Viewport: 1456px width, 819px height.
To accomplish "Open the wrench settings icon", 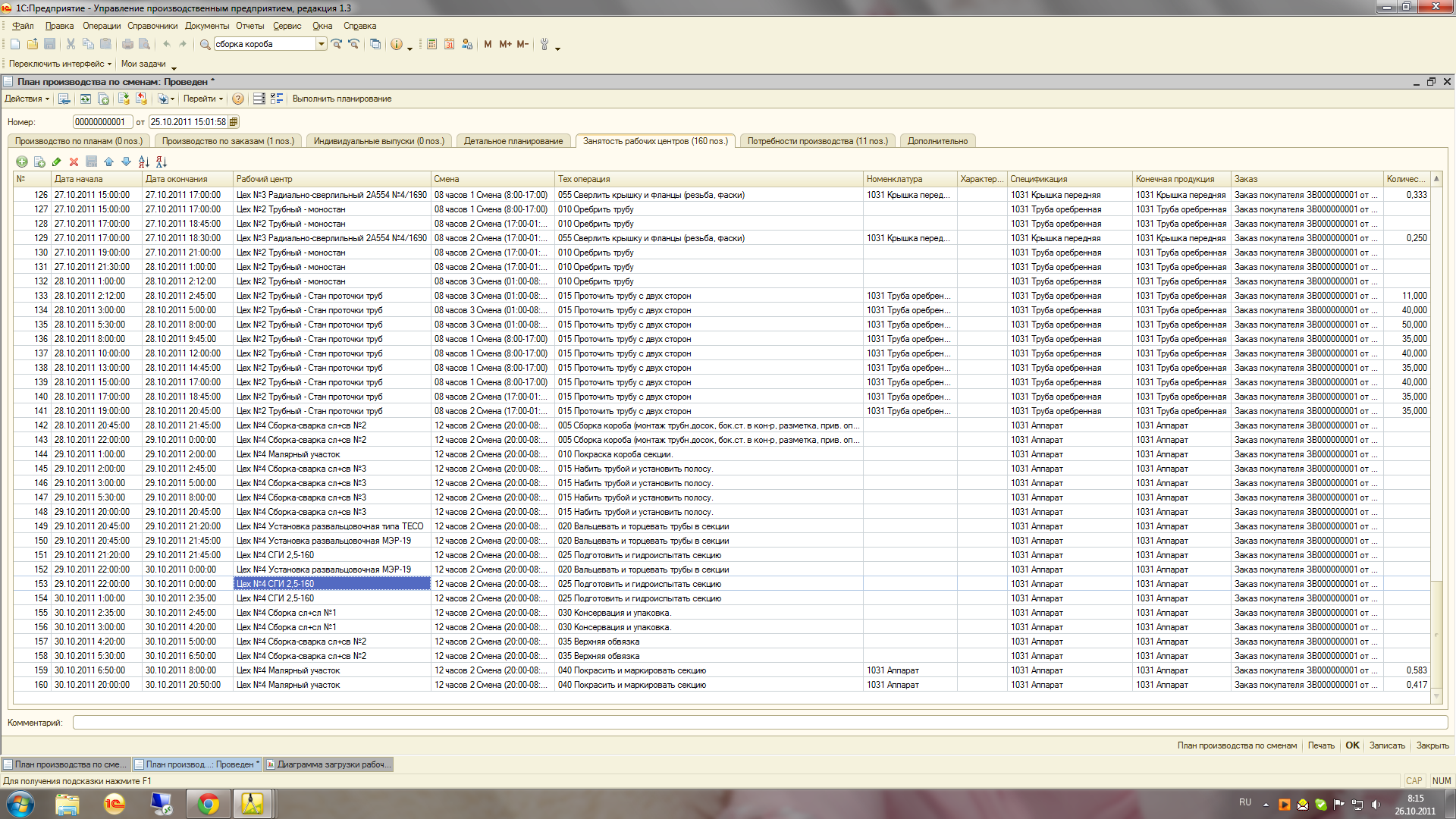I will coord(544,44).
